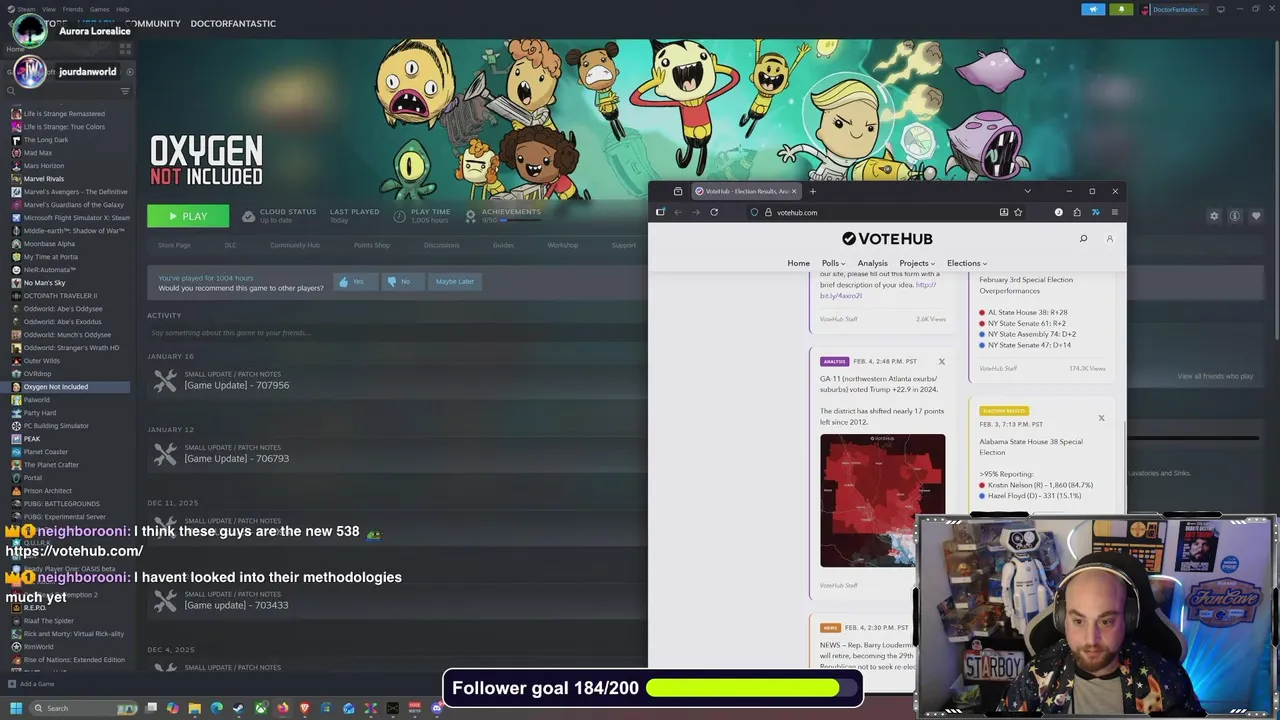Screen dimensions: 1280x720
Task: Click Firefox back arrow button
Action: (x=678, y=212)
